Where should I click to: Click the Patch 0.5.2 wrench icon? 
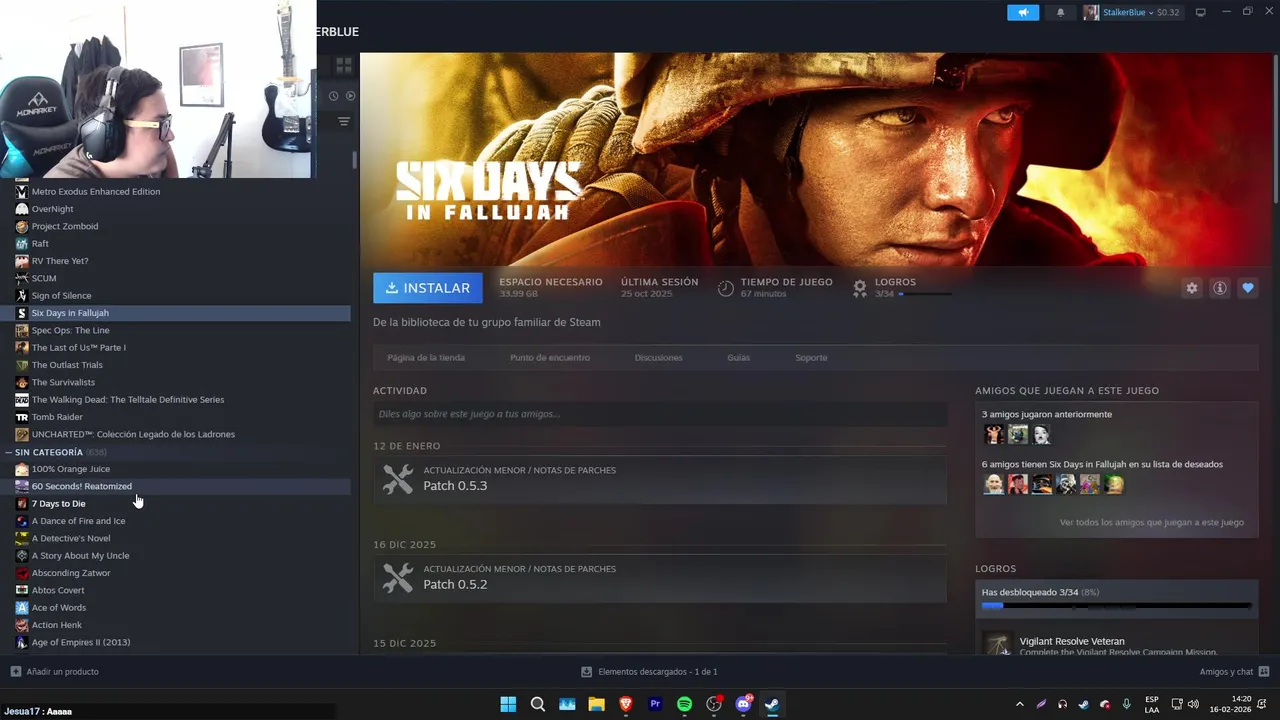coord(398,578)
